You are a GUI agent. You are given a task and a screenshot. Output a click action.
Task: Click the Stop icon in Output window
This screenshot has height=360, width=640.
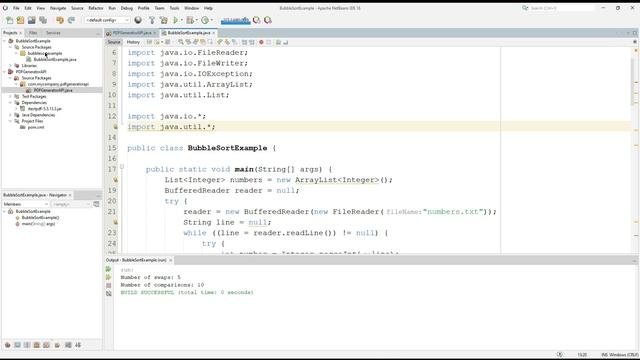(109, 285)
